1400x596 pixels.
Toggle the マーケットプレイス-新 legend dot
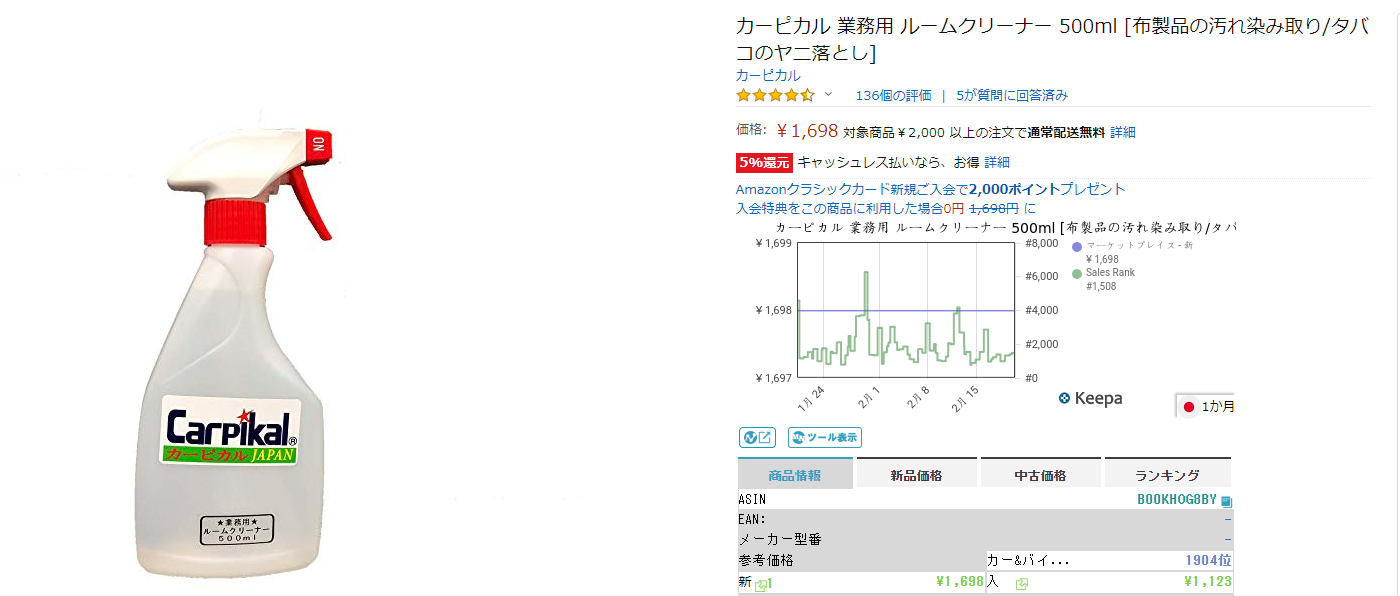click(x=1077, y=246)
